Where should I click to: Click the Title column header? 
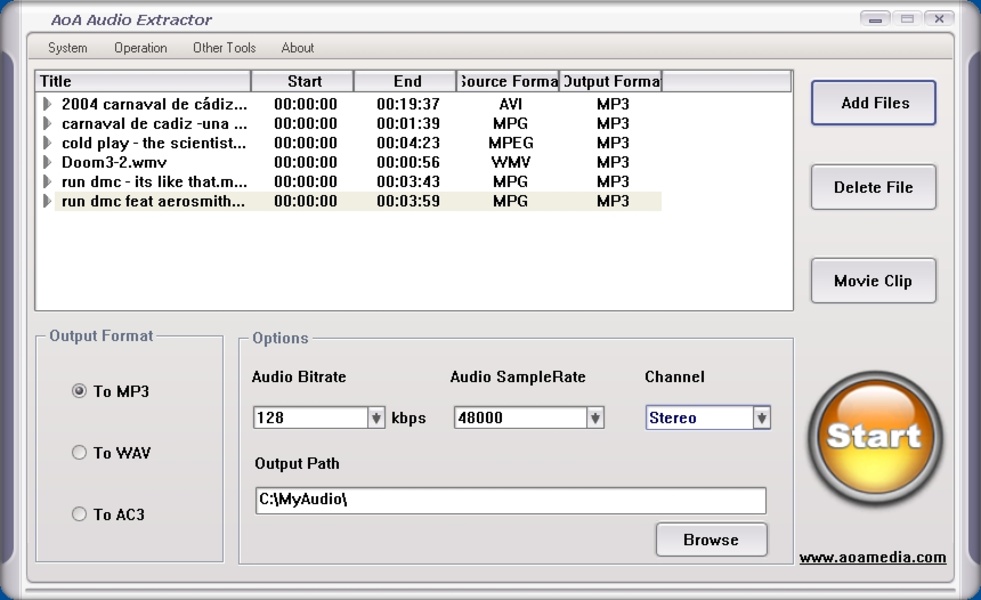pyautogui.click(x=142, y=81)
